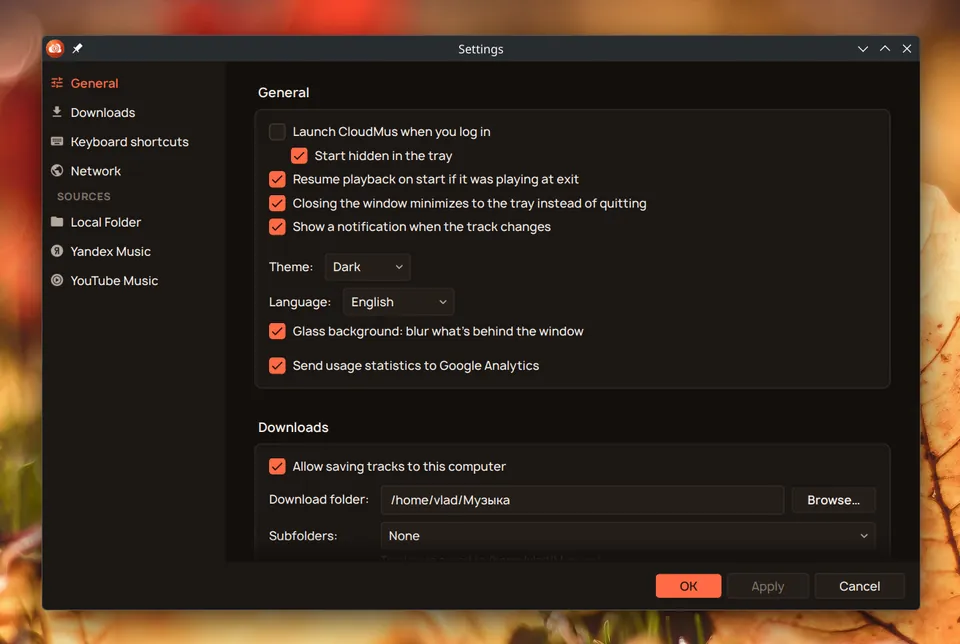Open Yandex Music source settings
Image resolution: width=960 pixels, height=644 pixels.
[x=110, y=252]
